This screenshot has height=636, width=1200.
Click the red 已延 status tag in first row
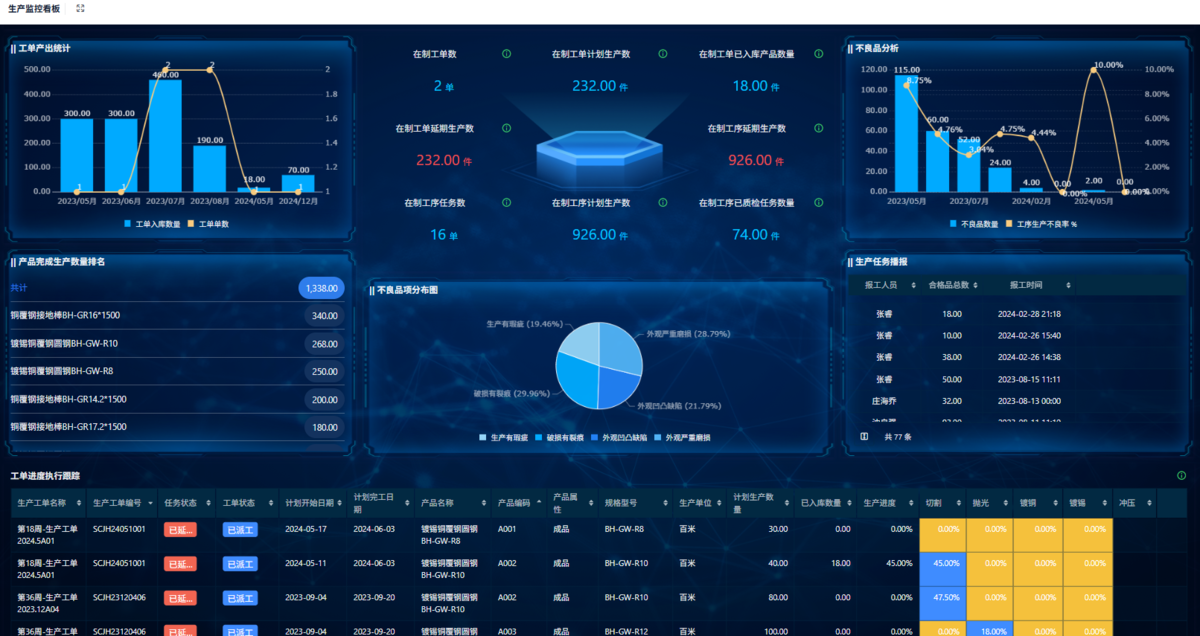pyautogui.click(x=180, y=529)
